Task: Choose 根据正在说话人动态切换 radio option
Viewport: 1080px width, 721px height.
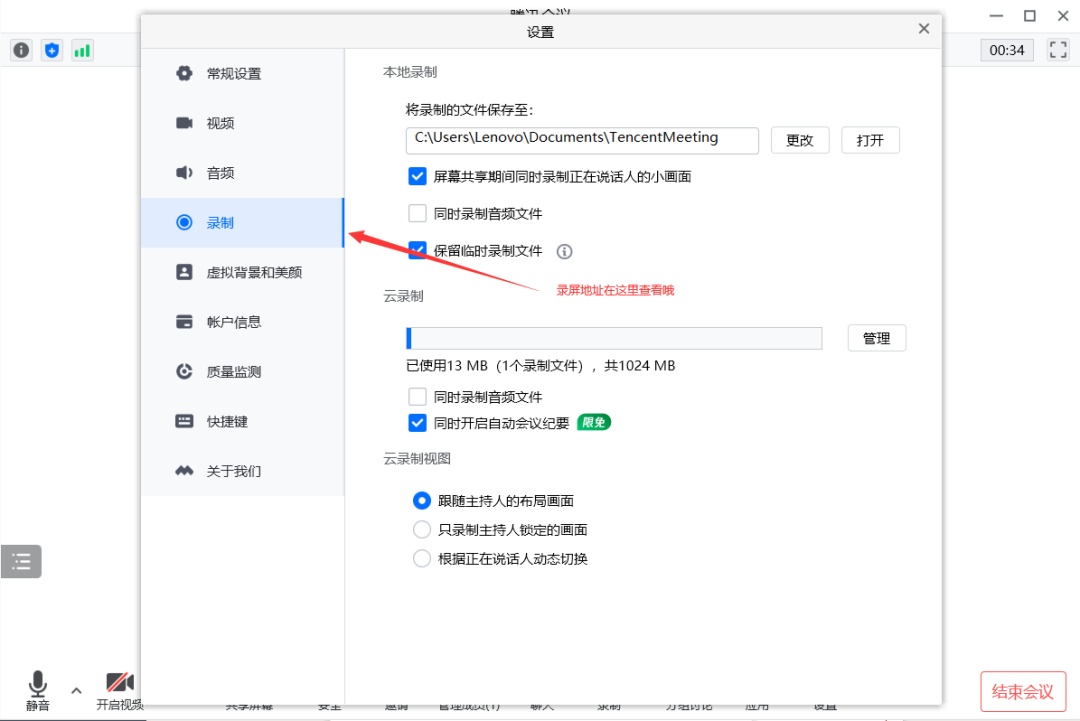Action: click(422, 559)
